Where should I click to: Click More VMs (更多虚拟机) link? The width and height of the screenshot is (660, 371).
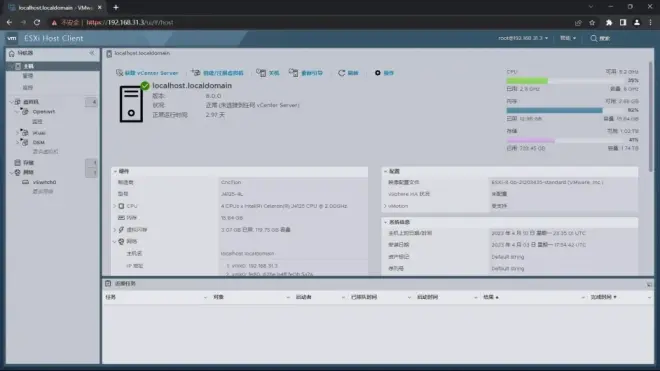45,152
